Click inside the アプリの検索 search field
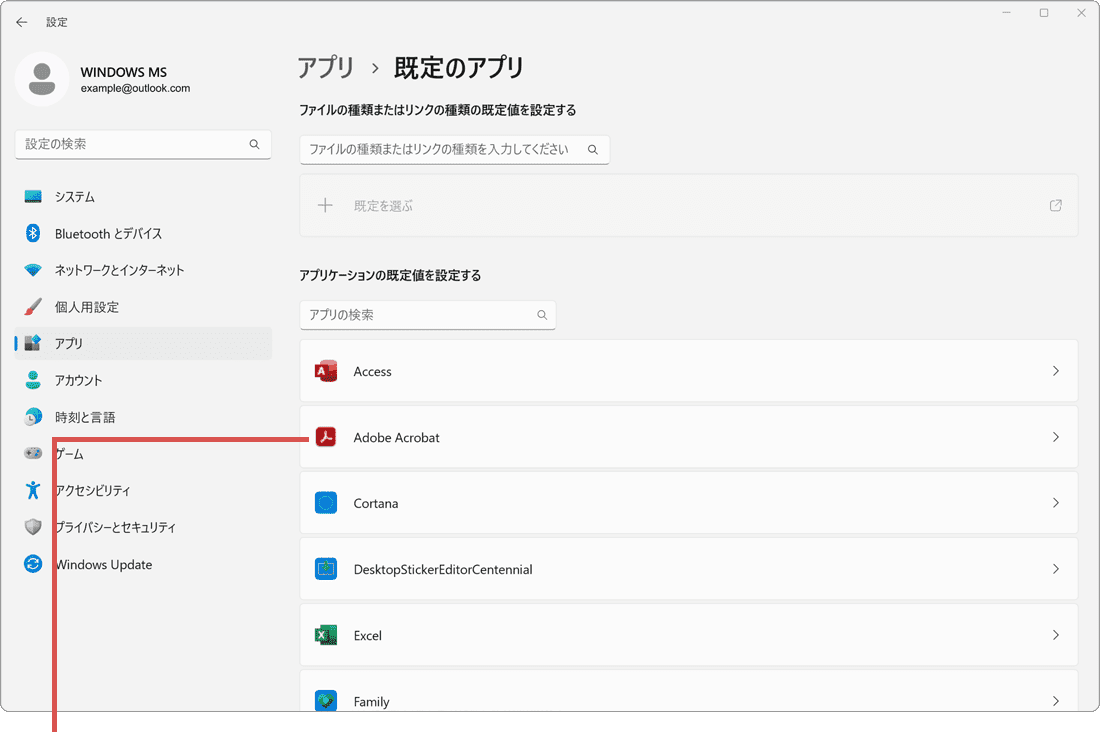 click(x=428, y=315)
